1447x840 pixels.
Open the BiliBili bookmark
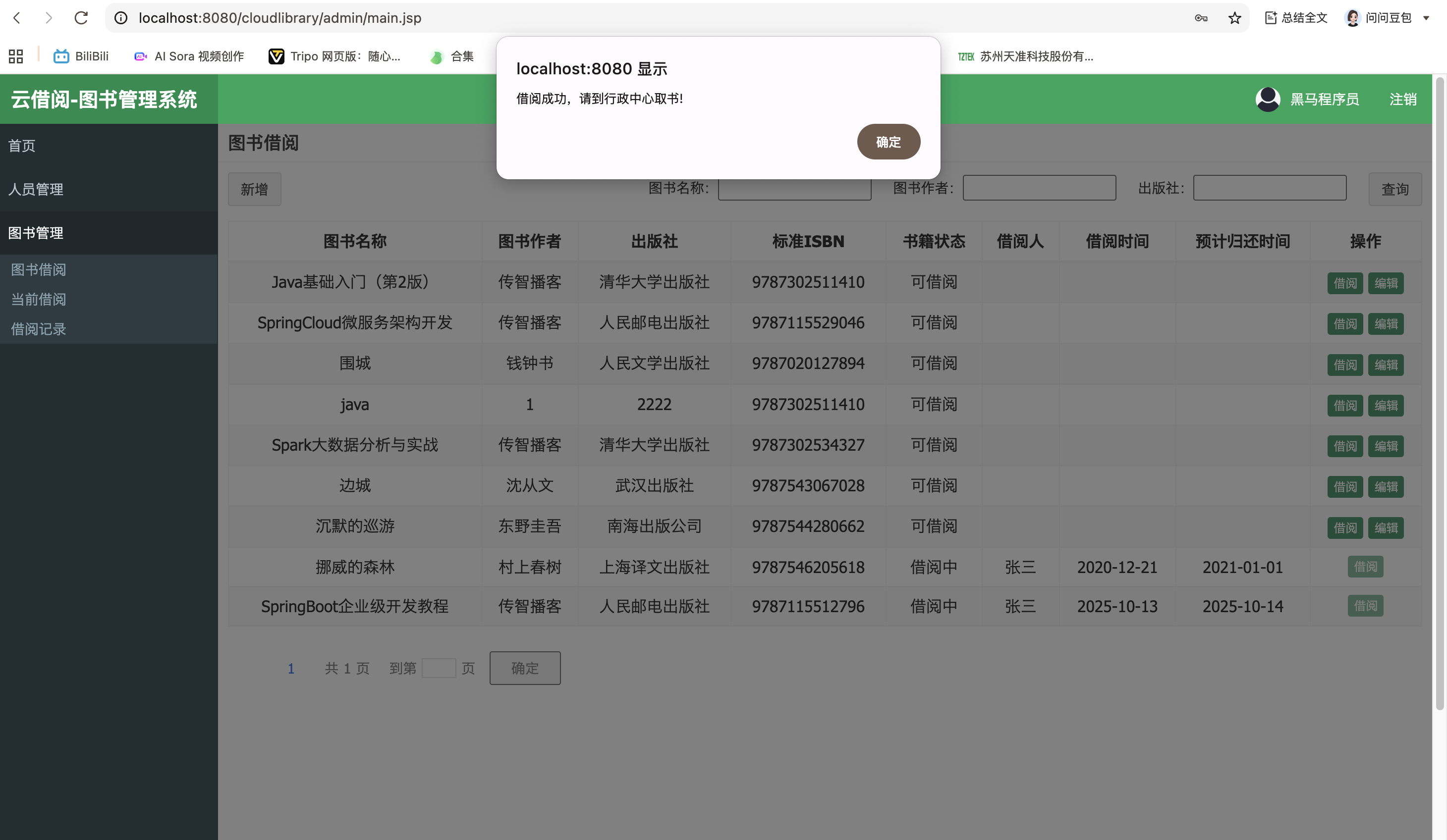click(81, 56)
